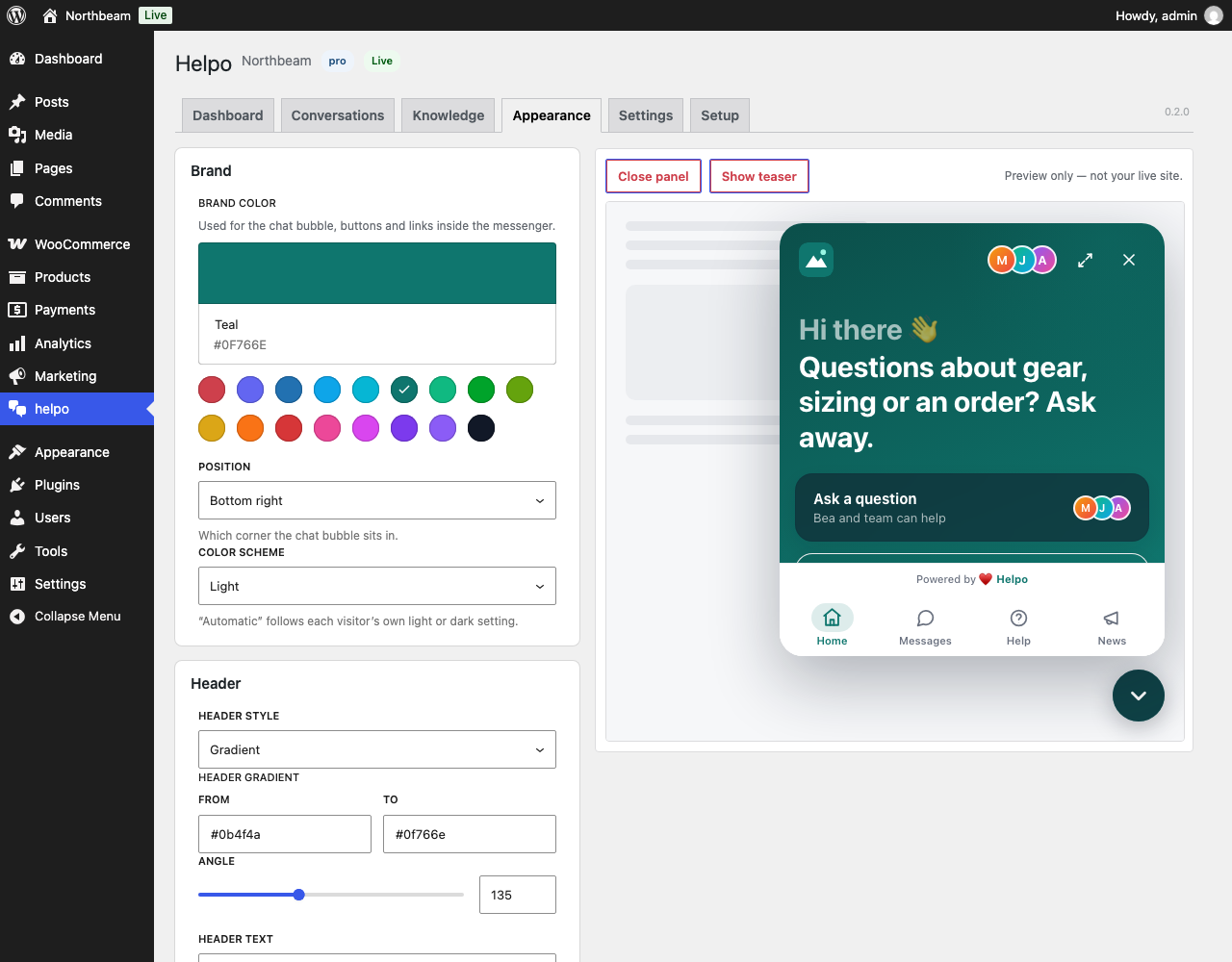Switch to the Setup tab

pos(720,115)
